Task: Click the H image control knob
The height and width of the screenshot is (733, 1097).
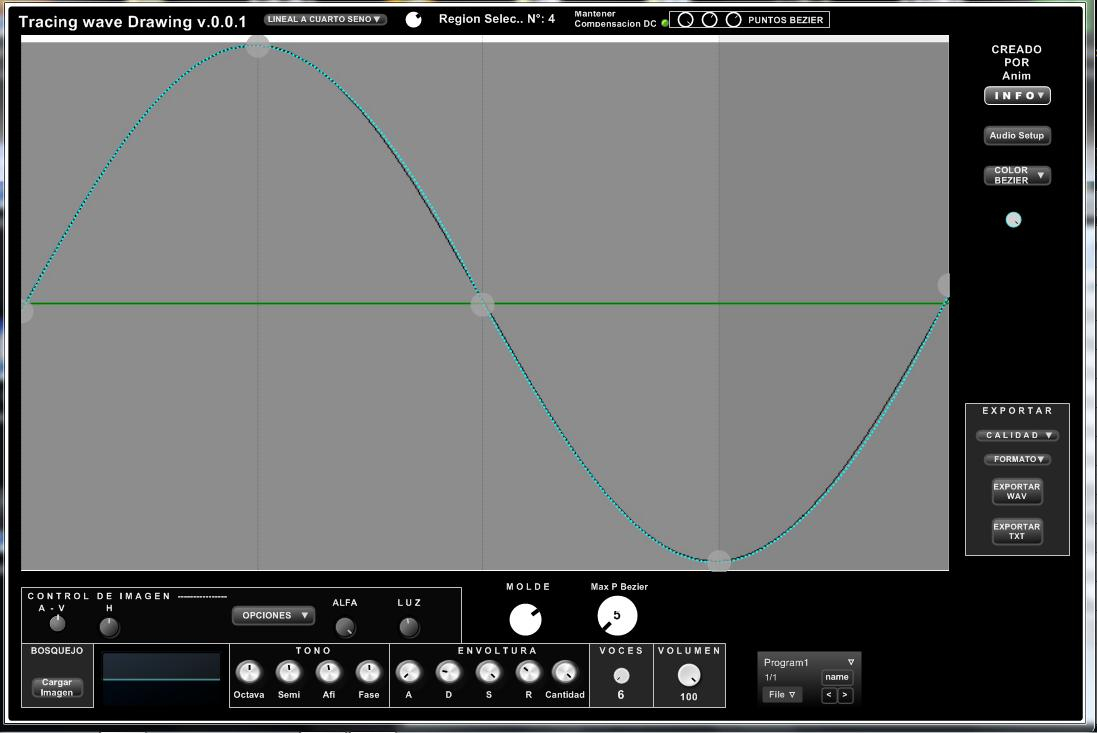Action: tap(109, 627)
